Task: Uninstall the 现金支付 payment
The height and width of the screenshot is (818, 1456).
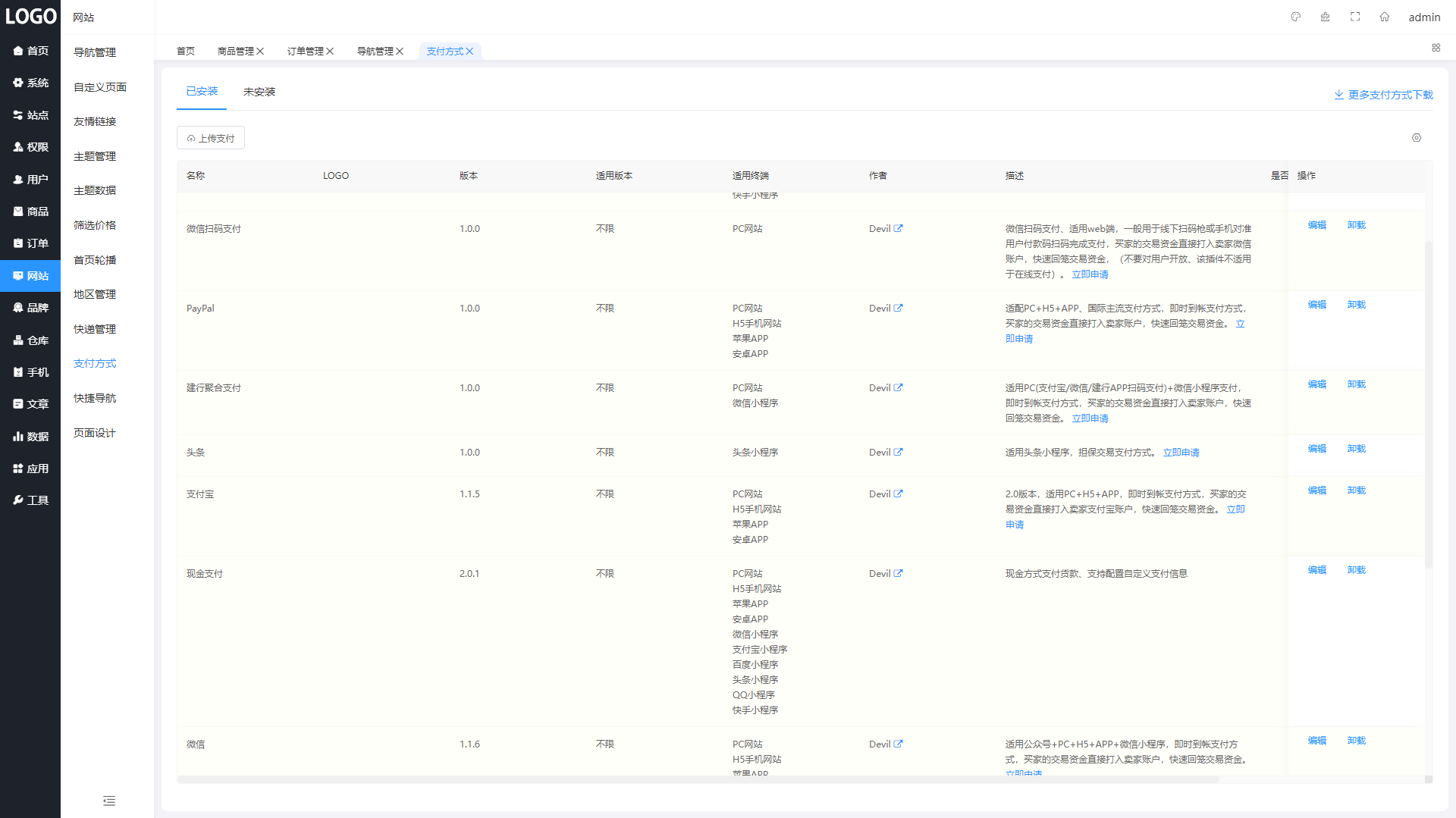Action: coord(1357,570)
